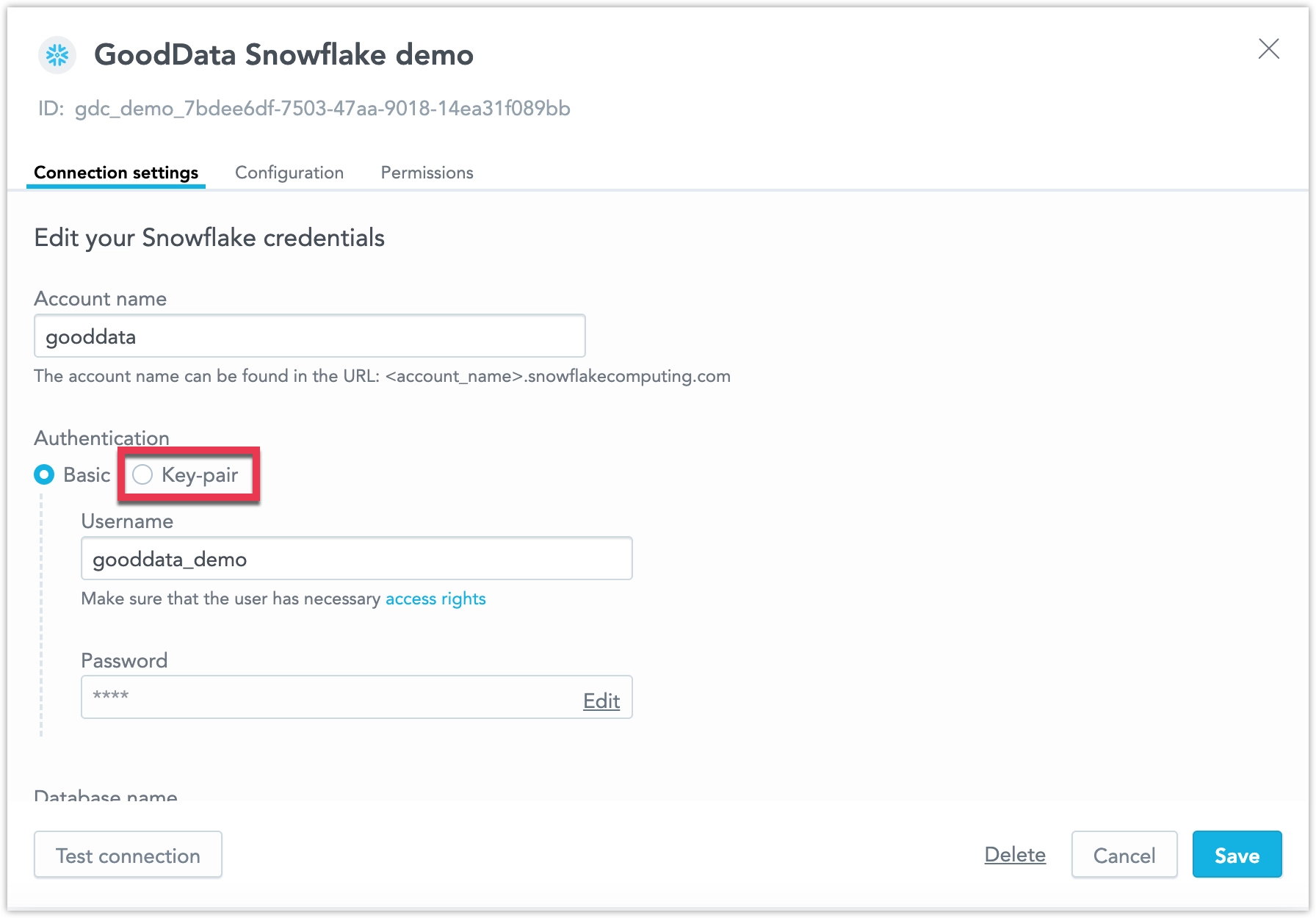Click the Delete link
Image resolution: width=1316 pixels, height=918 pixels.
coord(1014,855)
